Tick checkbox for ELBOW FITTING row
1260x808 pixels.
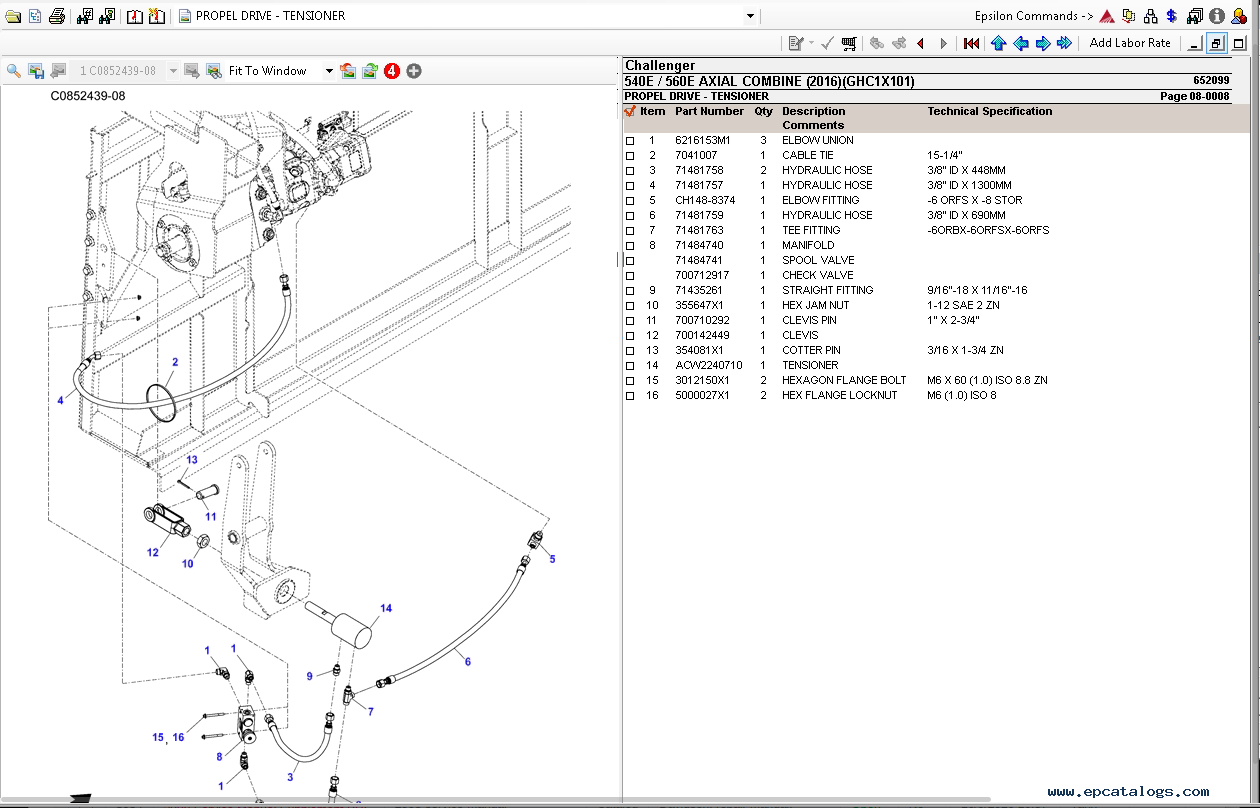point(630,201)
